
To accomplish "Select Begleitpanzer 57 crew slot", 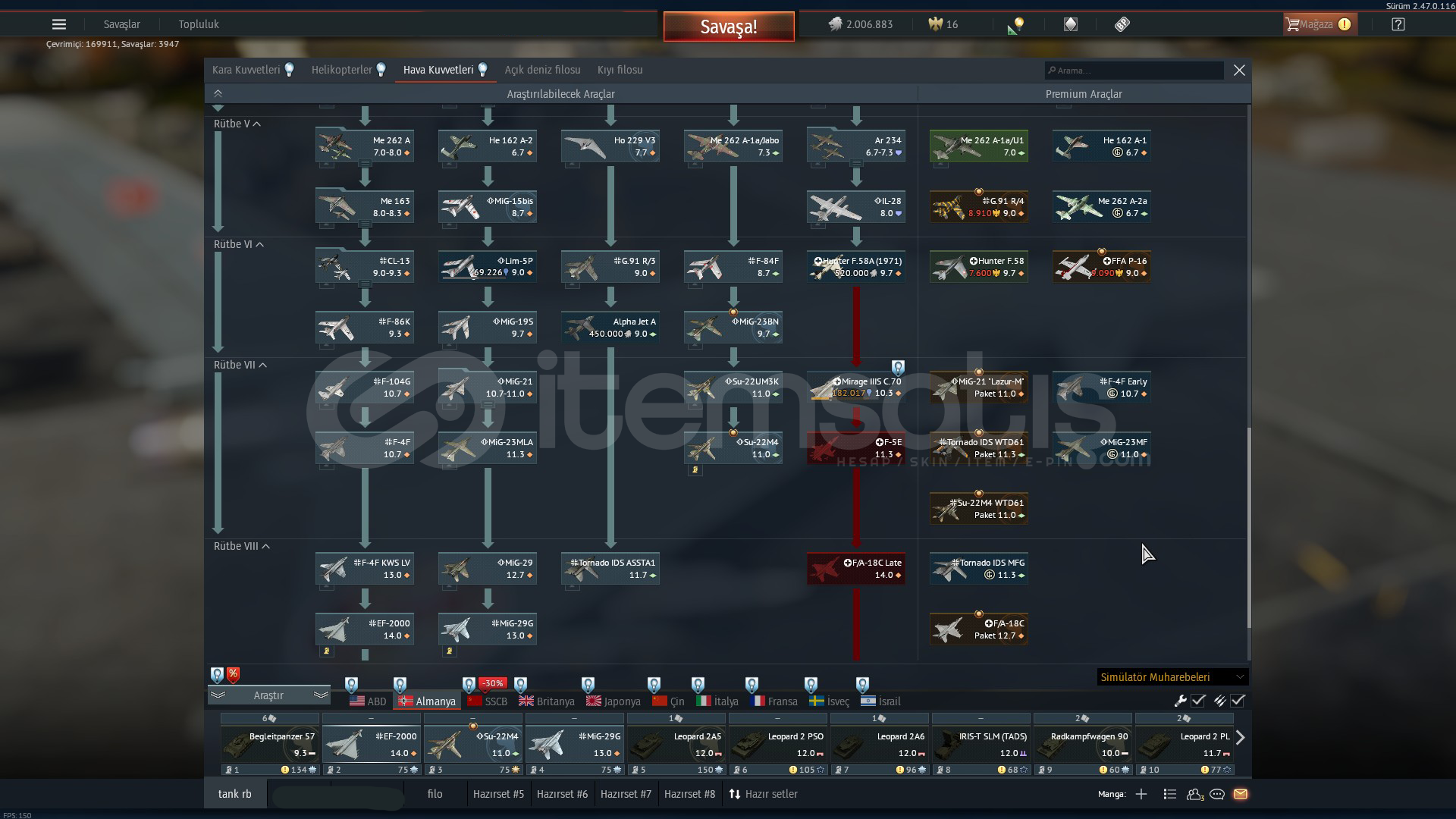I will 270,744.
